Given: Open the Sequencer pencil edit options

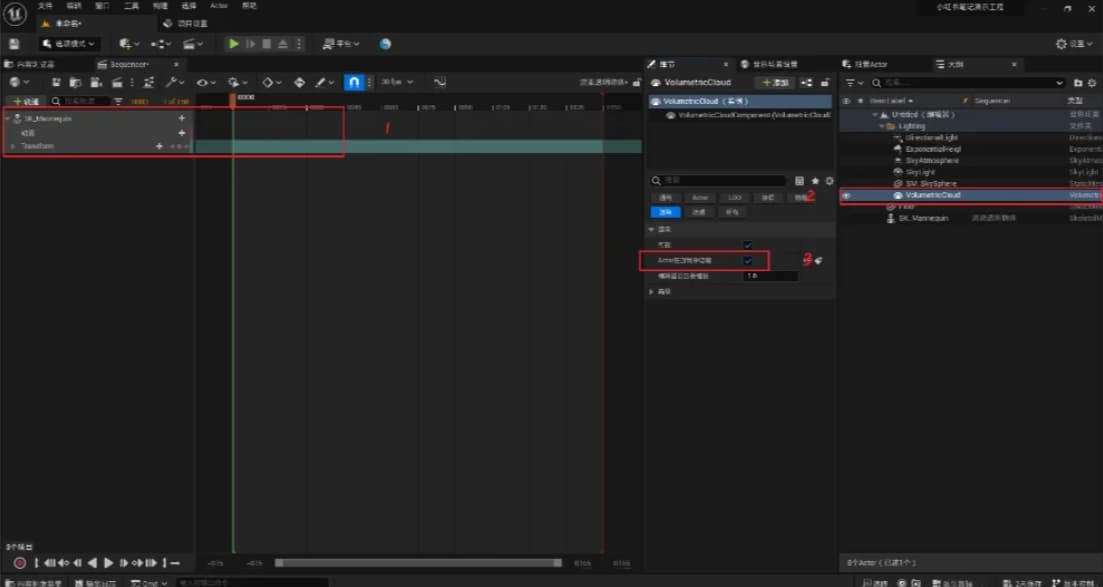Looking at the screenshot, I should (x=324, y=82).
